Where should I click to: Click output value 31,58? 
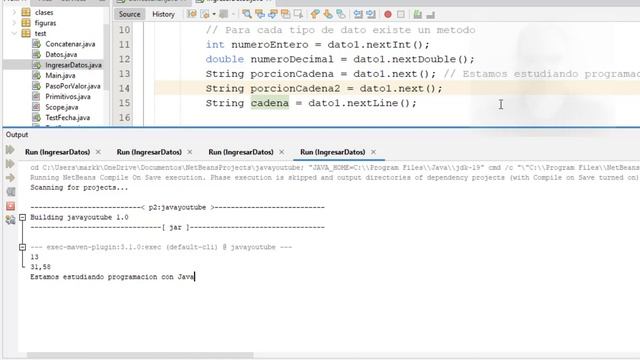(x=40, y=267)
